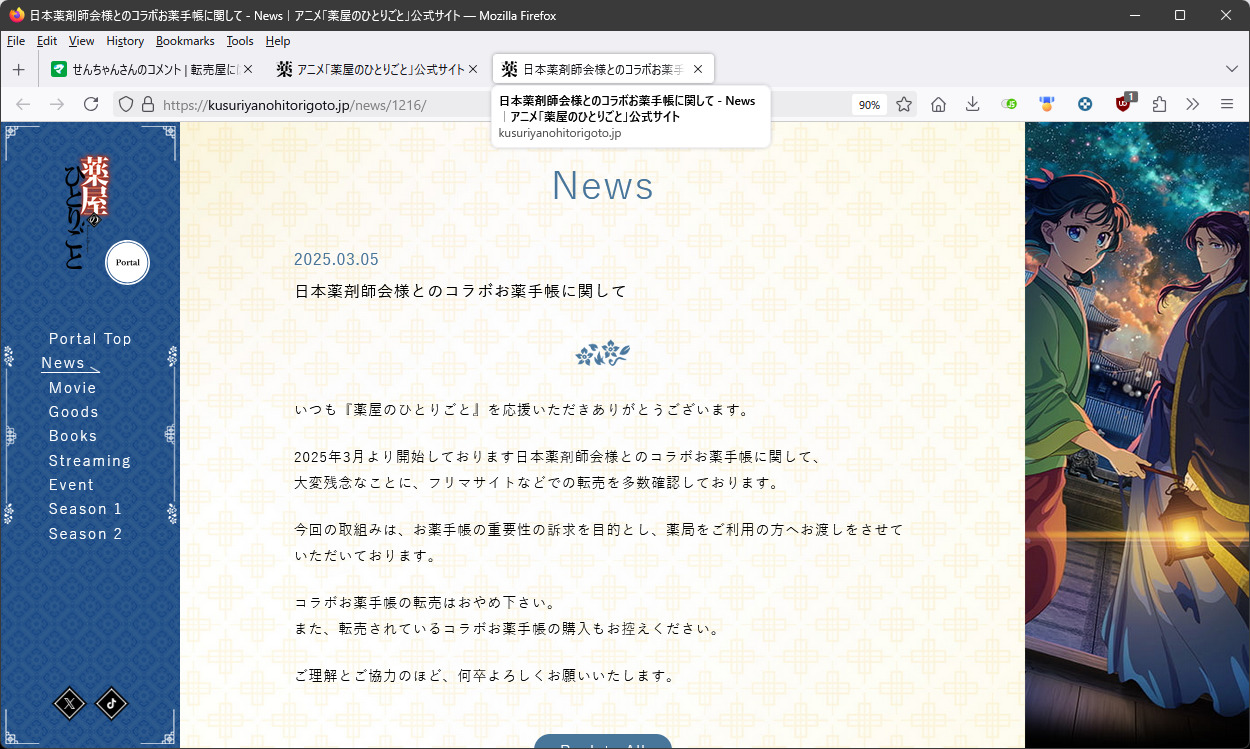
Task: Open the Extensions puzzle-piece menu
Action: click(1159, 104)
